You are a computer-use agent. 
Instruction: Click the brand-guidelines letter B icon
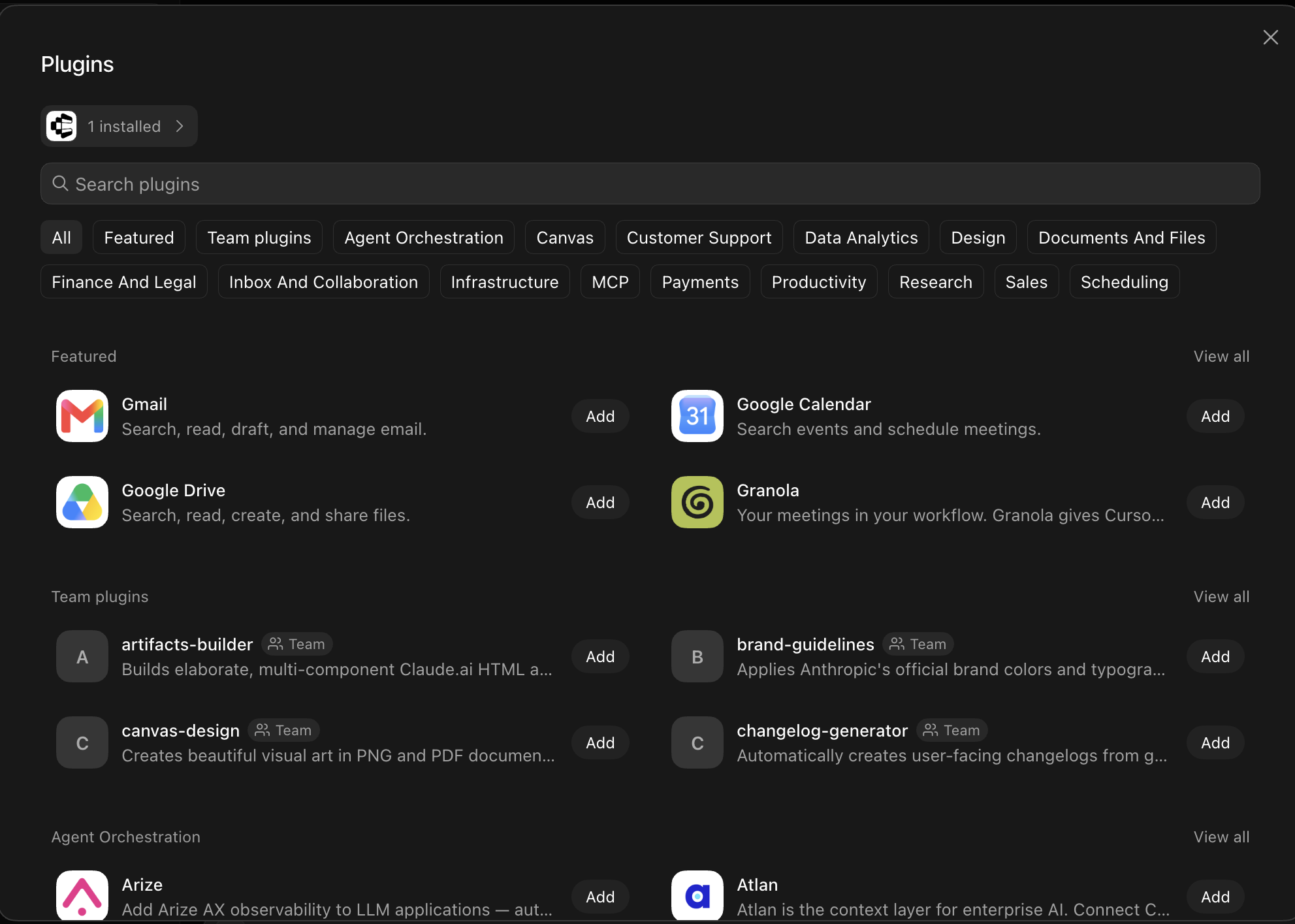pos(697,656)
